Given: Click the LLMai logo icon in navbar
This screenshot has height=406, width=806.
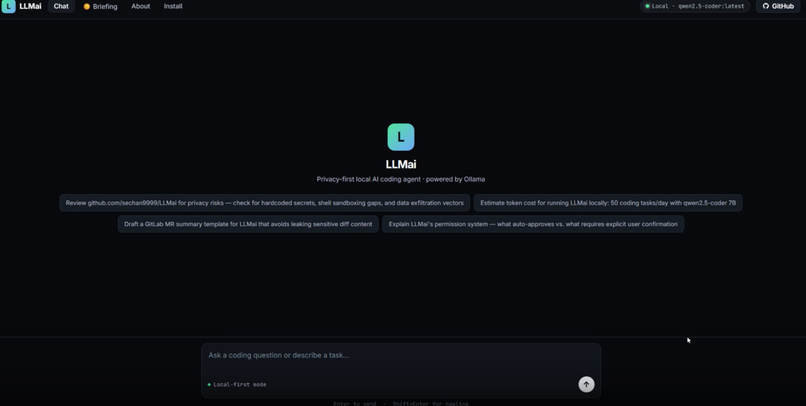Looking at the screenshot, I should (x=8, y=6).
